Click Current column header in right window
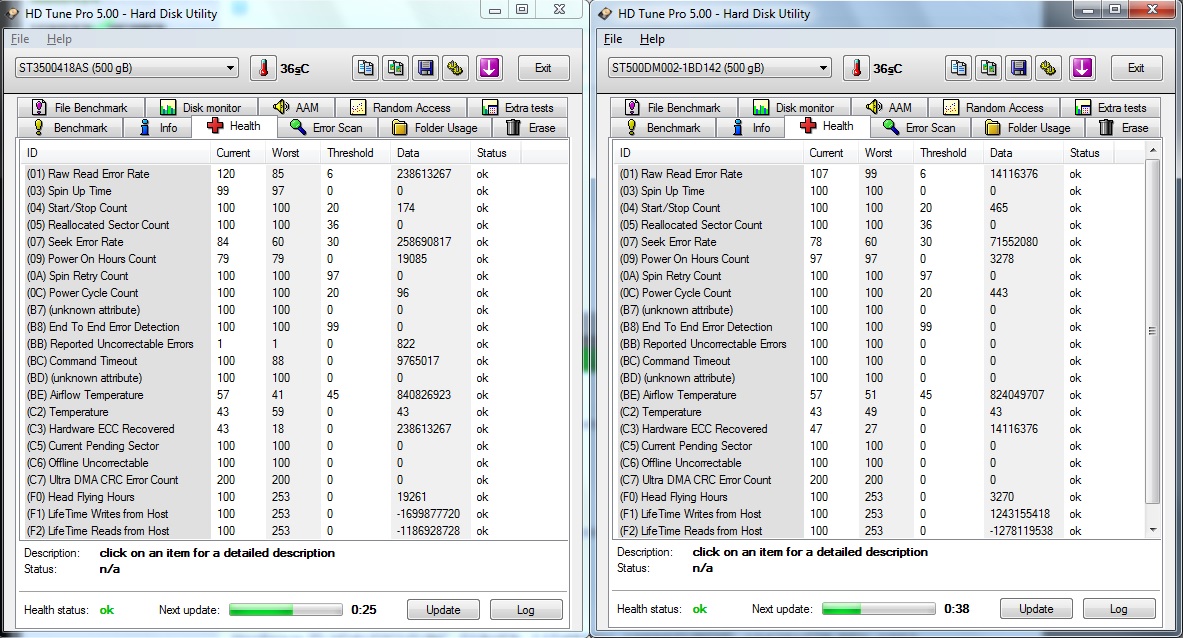Image resolution: width=1183 pixels, height=638 pixels. [x=831, y=152]
